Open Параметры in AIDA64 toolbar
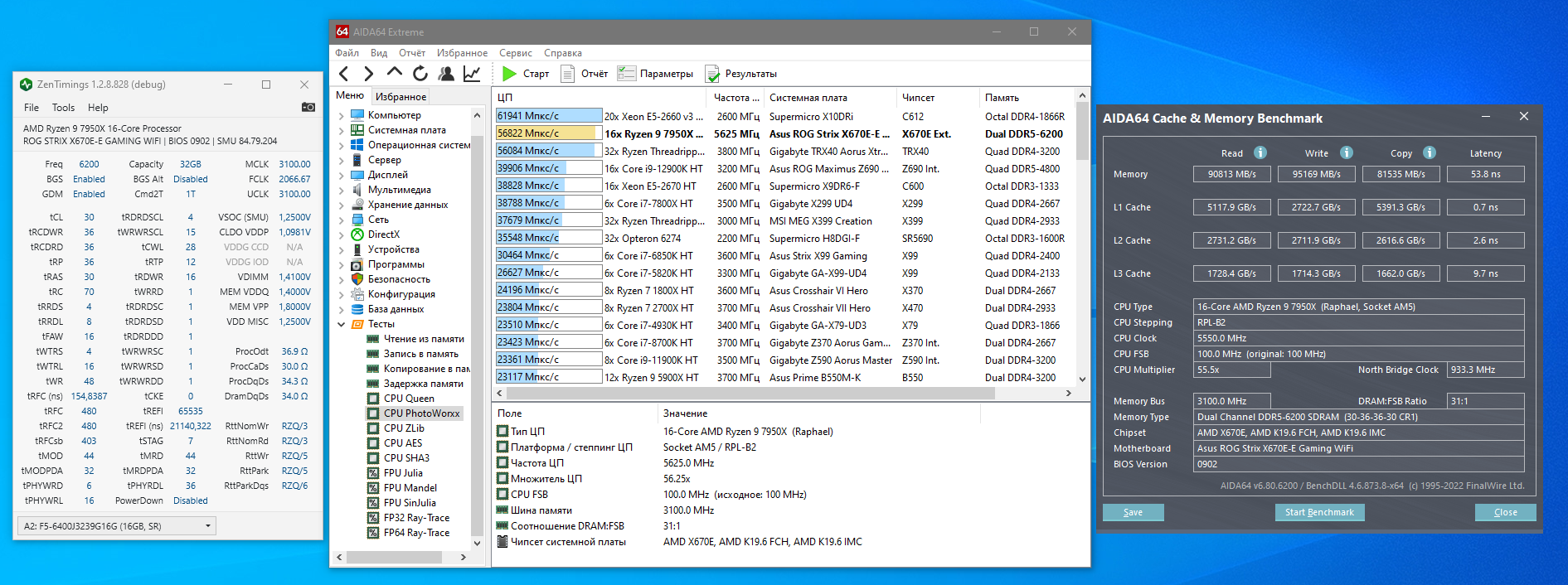Viewport: 1568px width, 585px height. tap(655, 74)
